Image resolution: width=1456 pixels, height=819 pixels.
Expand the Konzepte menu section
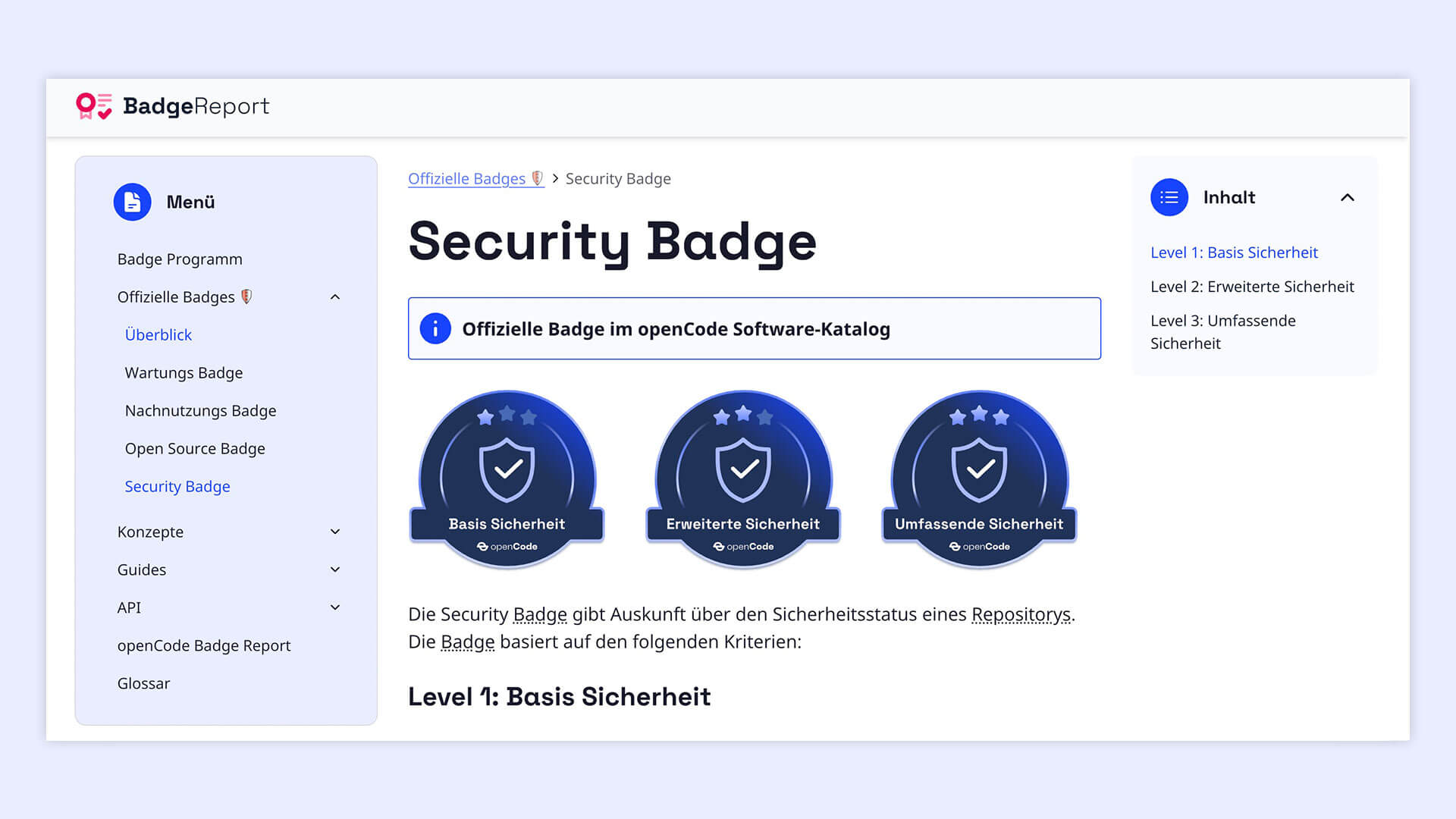[335, 532]
